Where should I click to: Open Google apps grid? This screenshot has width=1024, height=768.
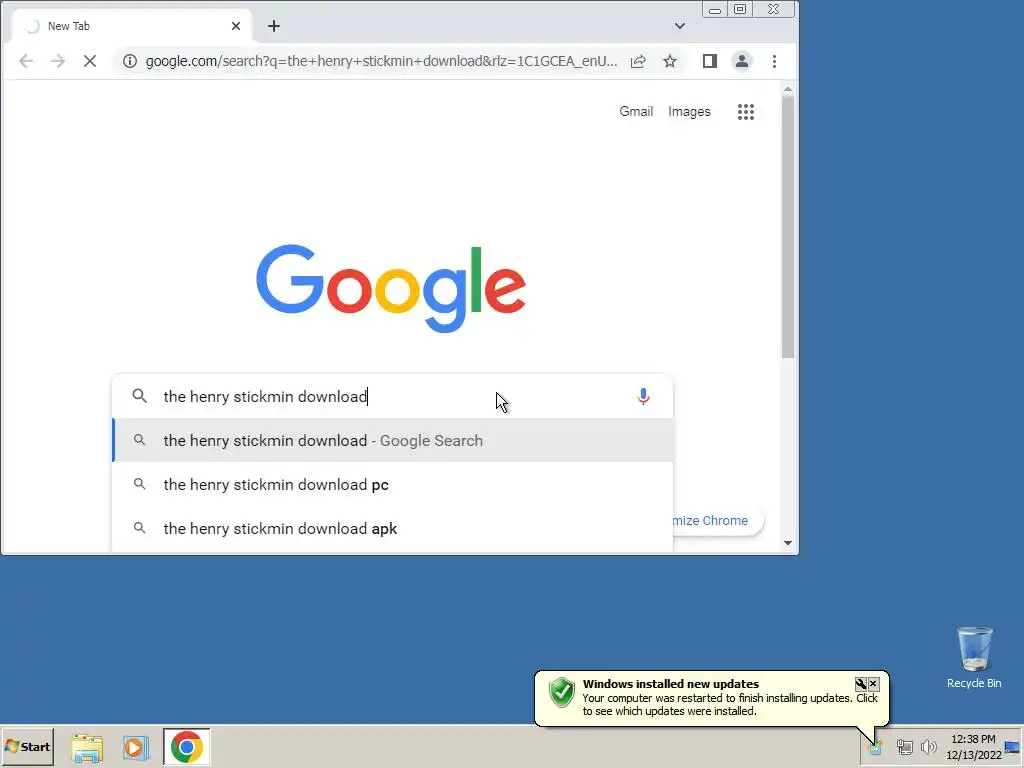(x=746, y=112)
